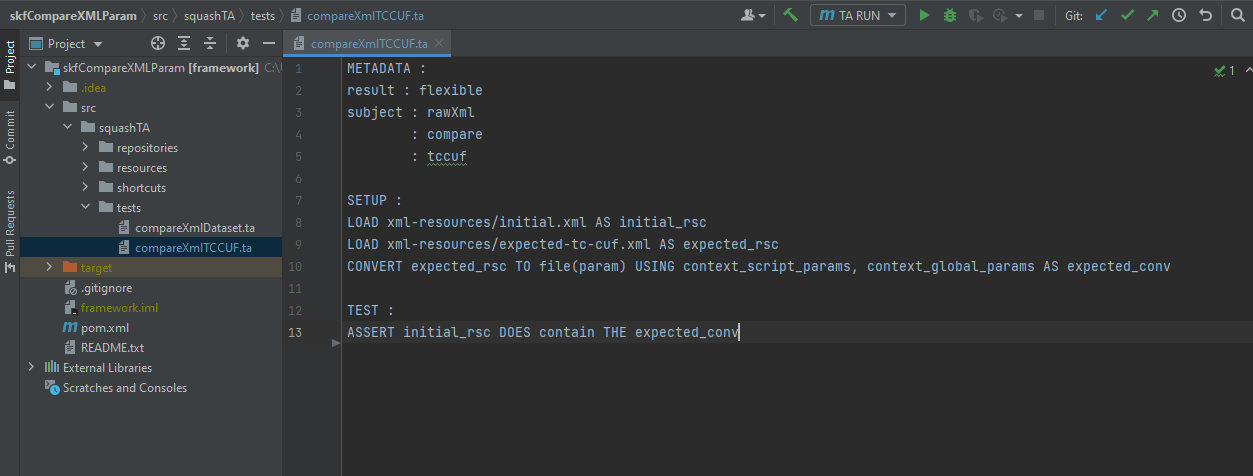Open Git history clock icon
This screenshot has height=476, width=1253.
point(1179,15)
